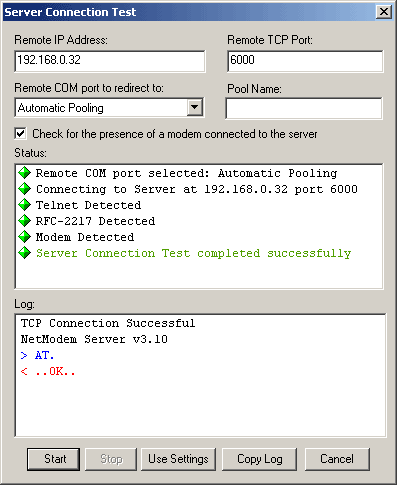Click green diamond next to RFC-2217 Detected

(x=24, y=221)
